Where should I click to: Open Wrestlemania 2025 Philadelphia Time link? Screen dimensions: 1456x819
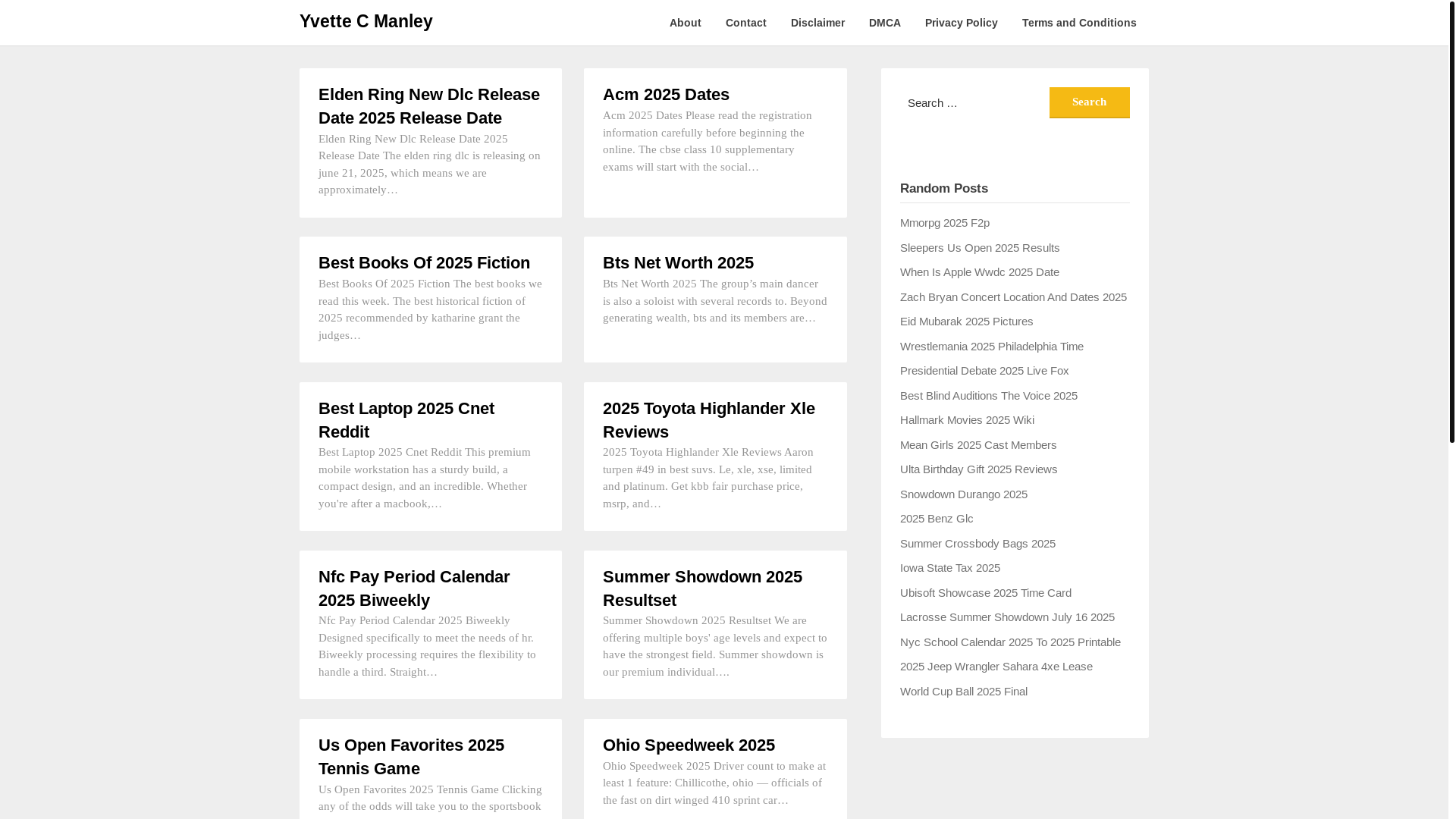[992, 347]
